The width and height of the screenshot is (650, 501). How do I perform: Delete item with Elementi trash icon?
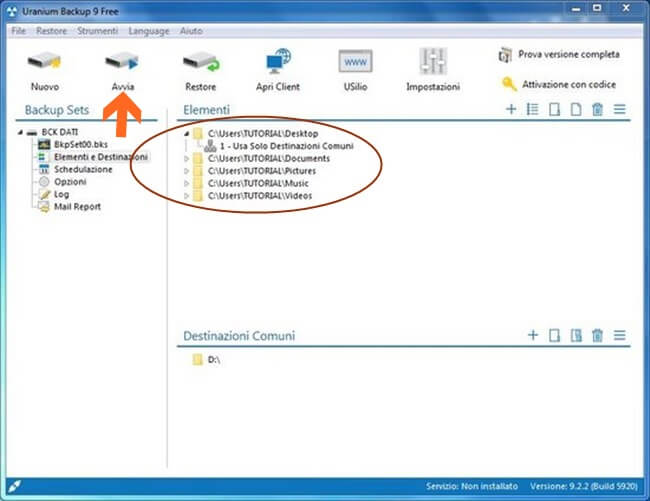tap(597, 109)
